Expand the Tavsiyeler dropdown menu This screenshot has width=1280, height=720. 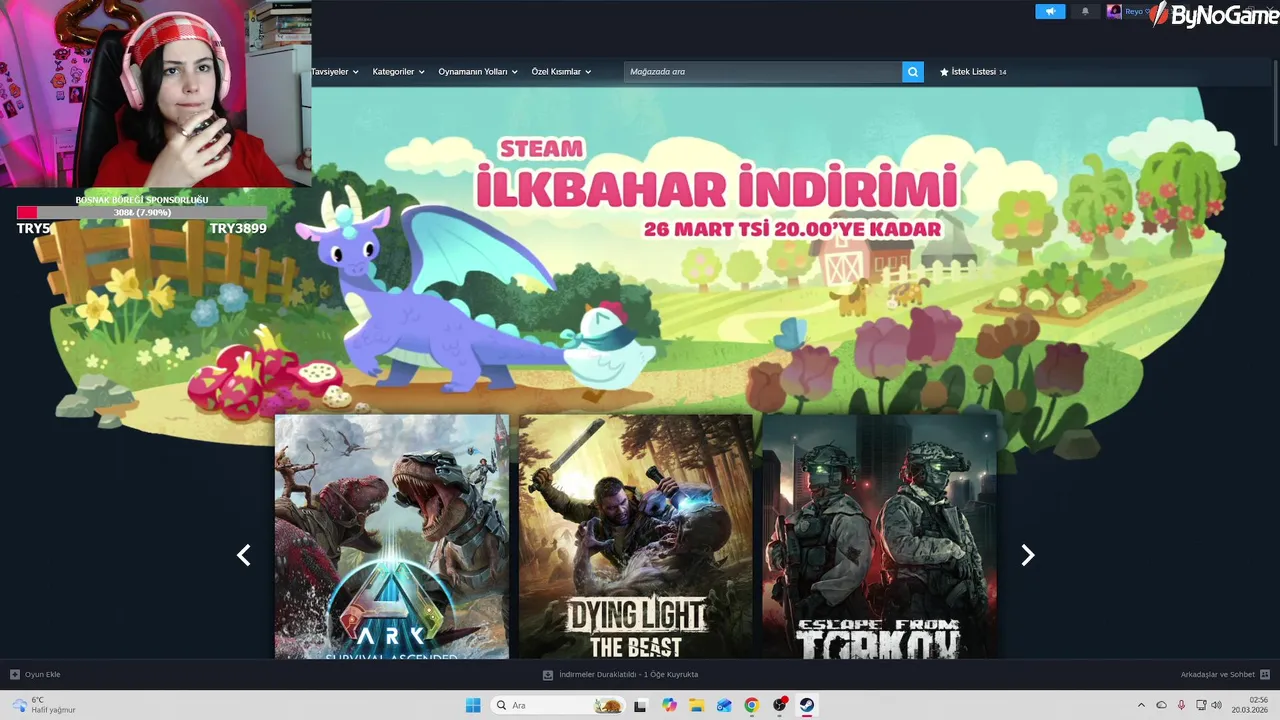pyautogui.click(x=335, y=72)
